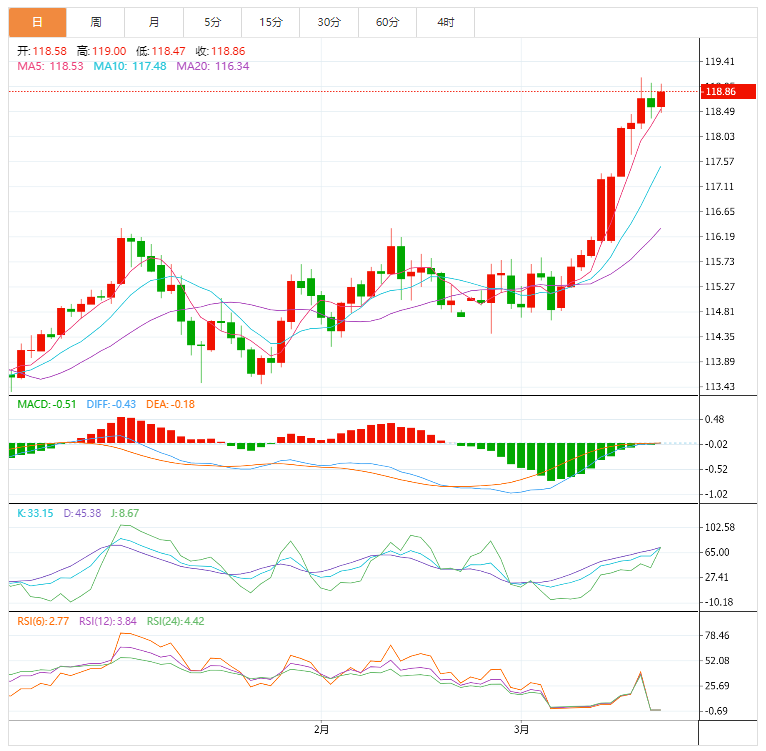Image resolution: width=766 pixels, height=751 pixels.
Task: Switch to the 4时 interval tab
Action: pyautogui.click(x=445, y=21)
